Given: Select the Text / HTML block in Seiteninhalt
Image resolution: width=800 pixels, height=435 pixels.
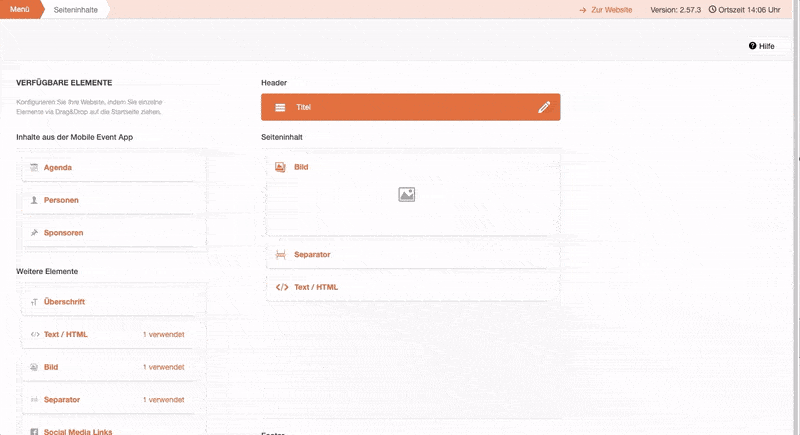Looking at the screenshot, I should pos(413,287).
